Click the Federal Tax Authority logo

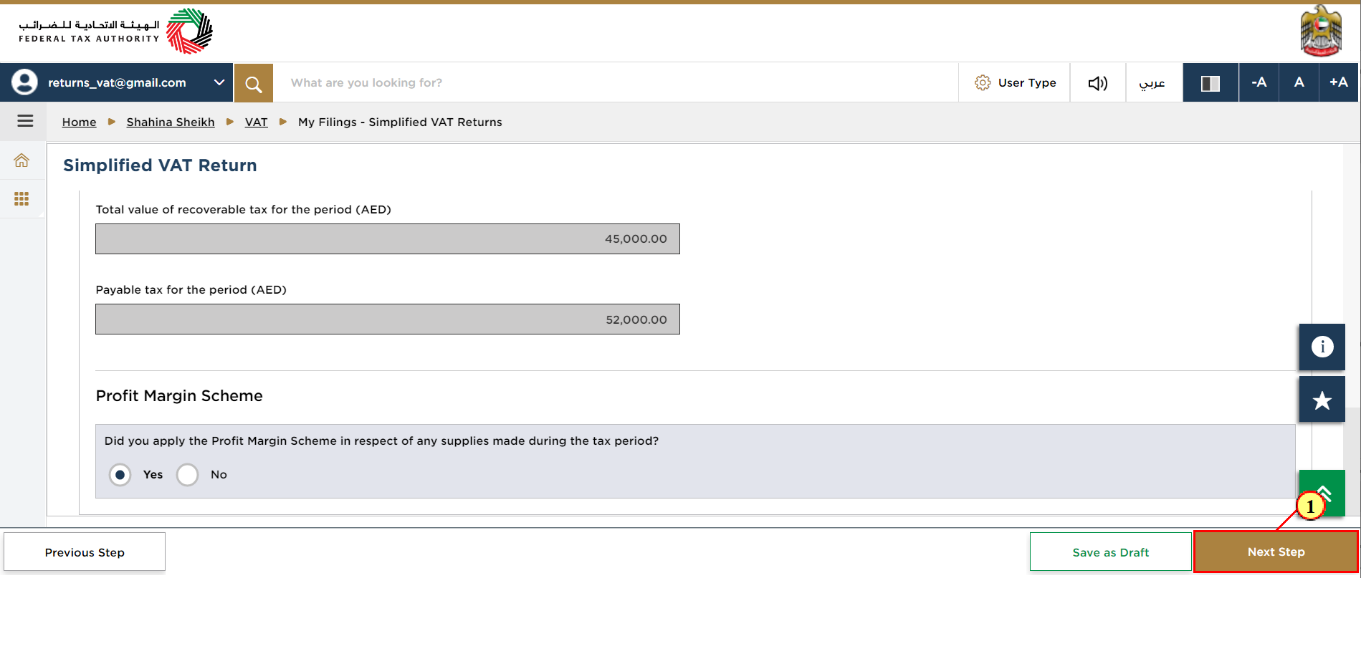point(115,31)
